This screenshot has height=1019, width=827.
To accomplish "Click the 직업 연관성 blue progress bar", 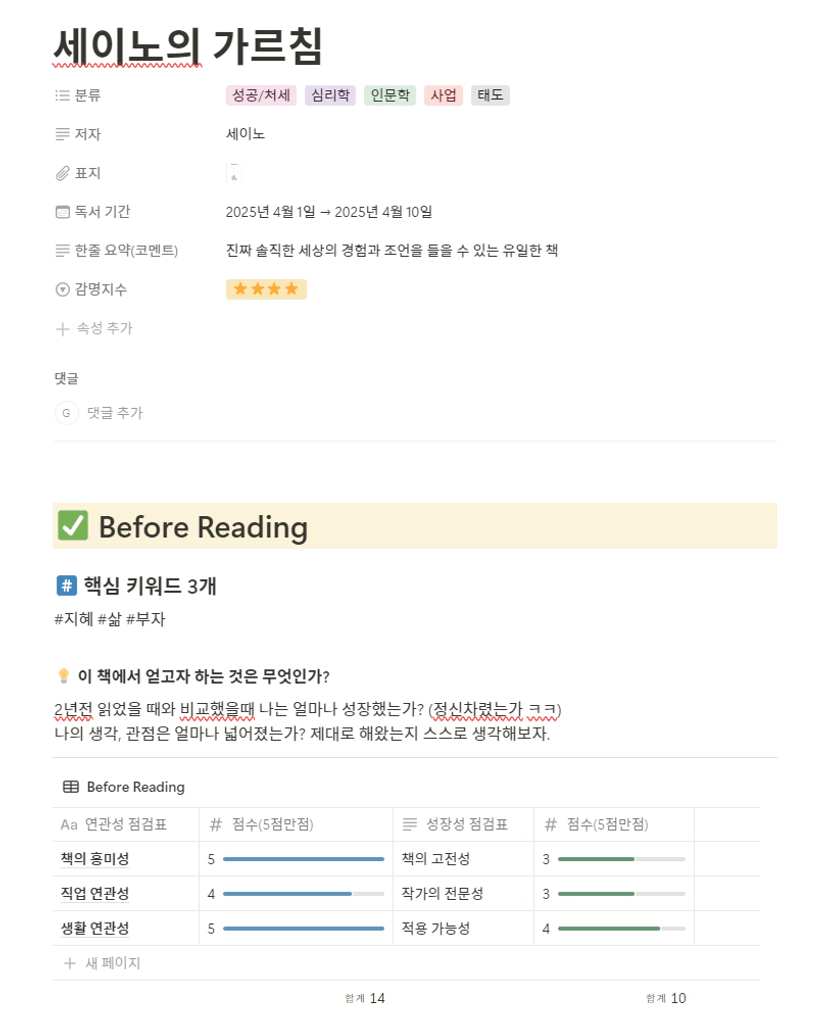I will point(303,894).
